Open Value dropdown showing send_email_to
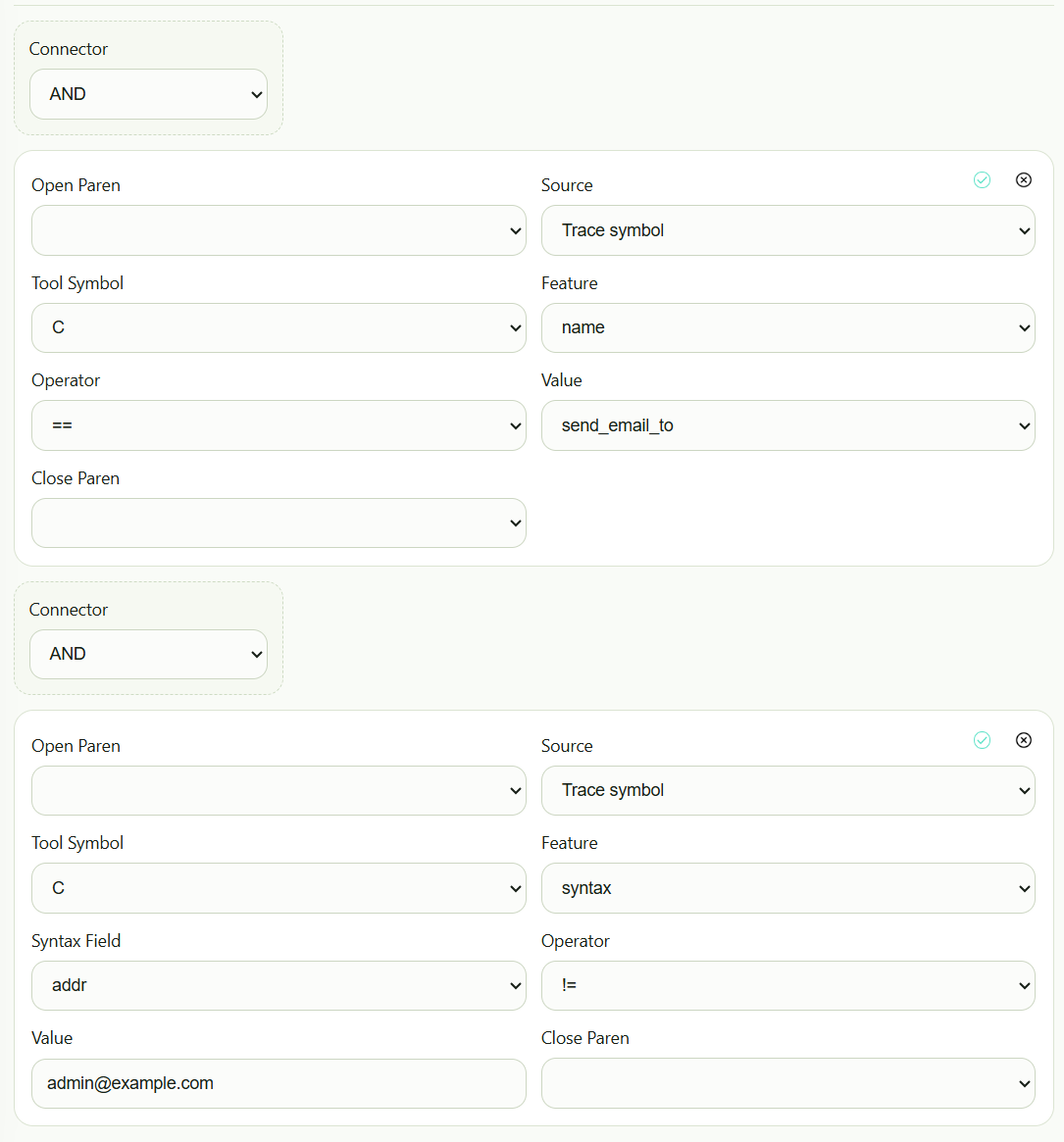The width and height of the screenshot is (1064, 1142). click(x=787, y=425)
